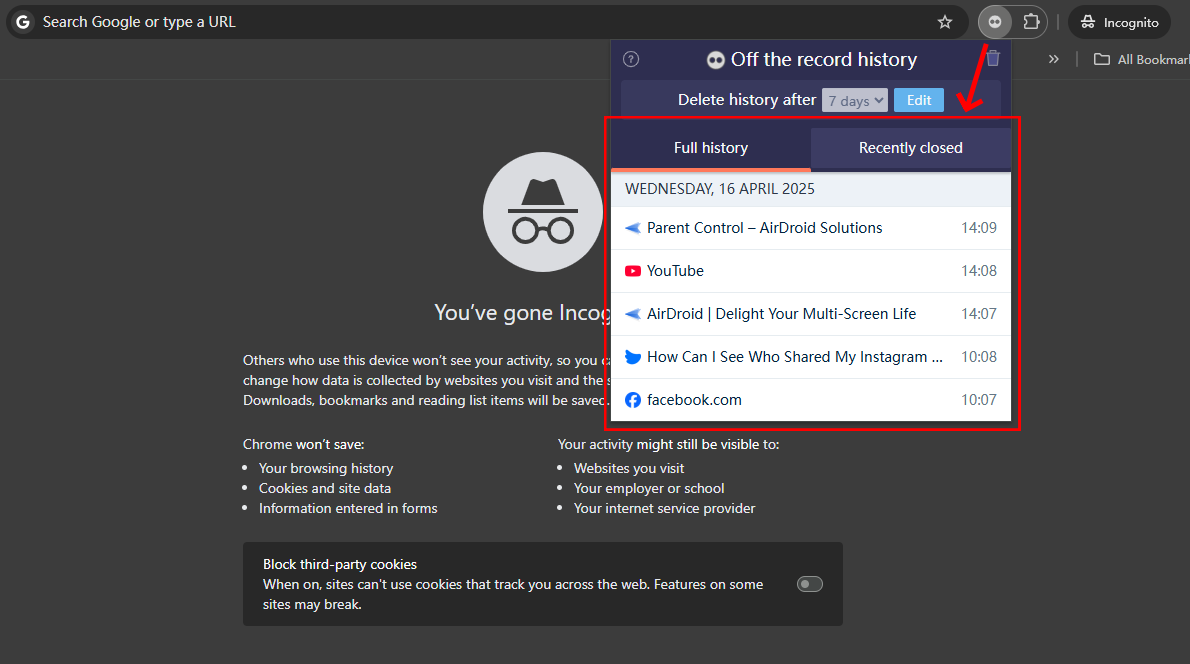This screenshot has width=1190, height=664.
Task: Click Your employer or school text
Action: point(649,489)
